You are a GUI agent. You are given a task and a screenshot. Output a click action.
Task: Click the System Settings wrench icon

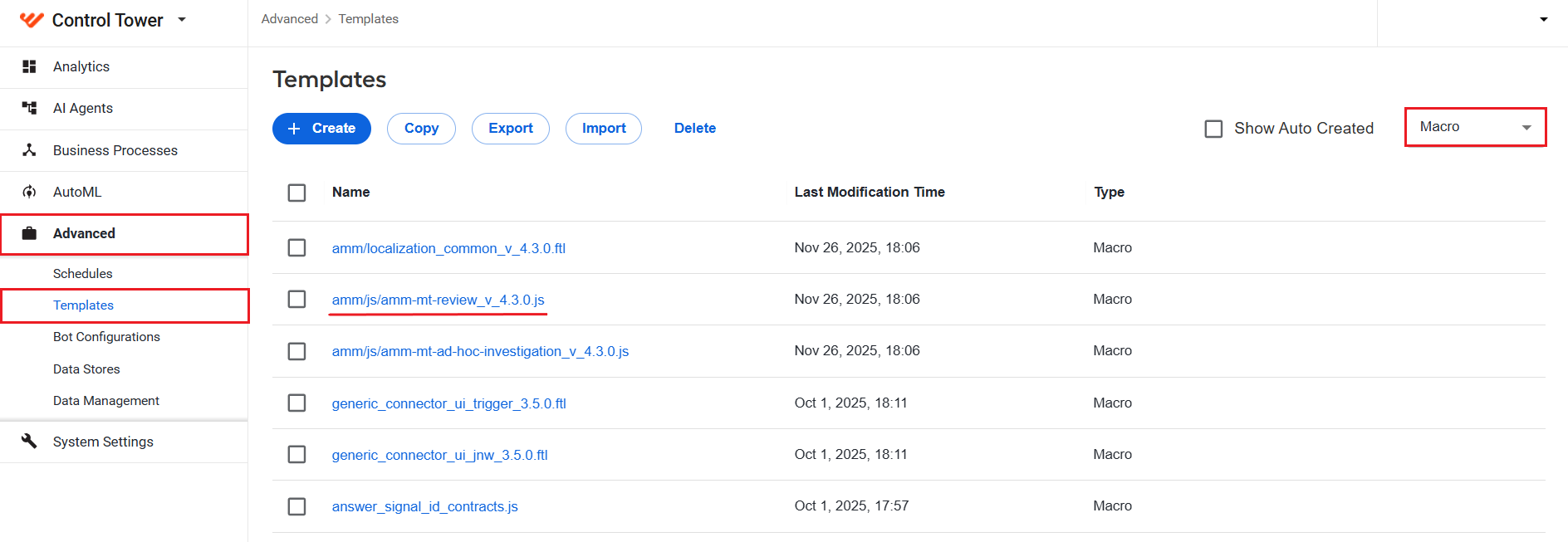point(29,441)
